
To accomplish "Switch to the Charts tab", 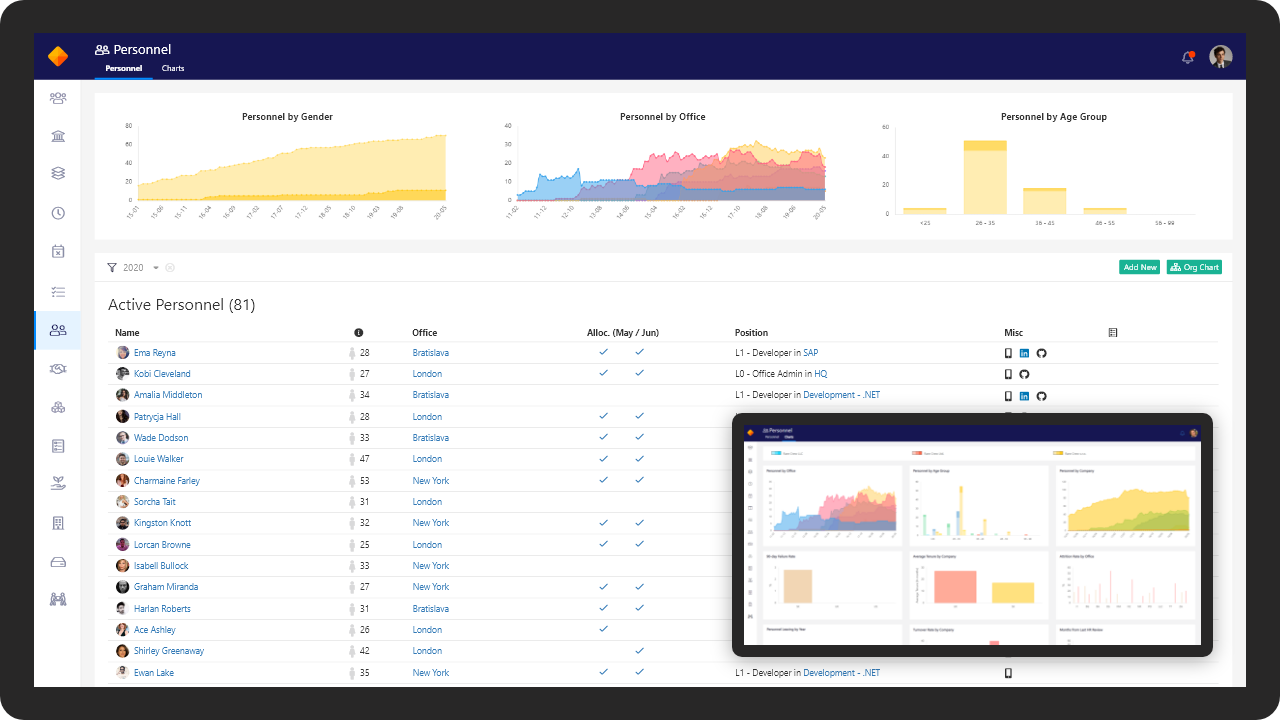I will [x=172, y=68].
